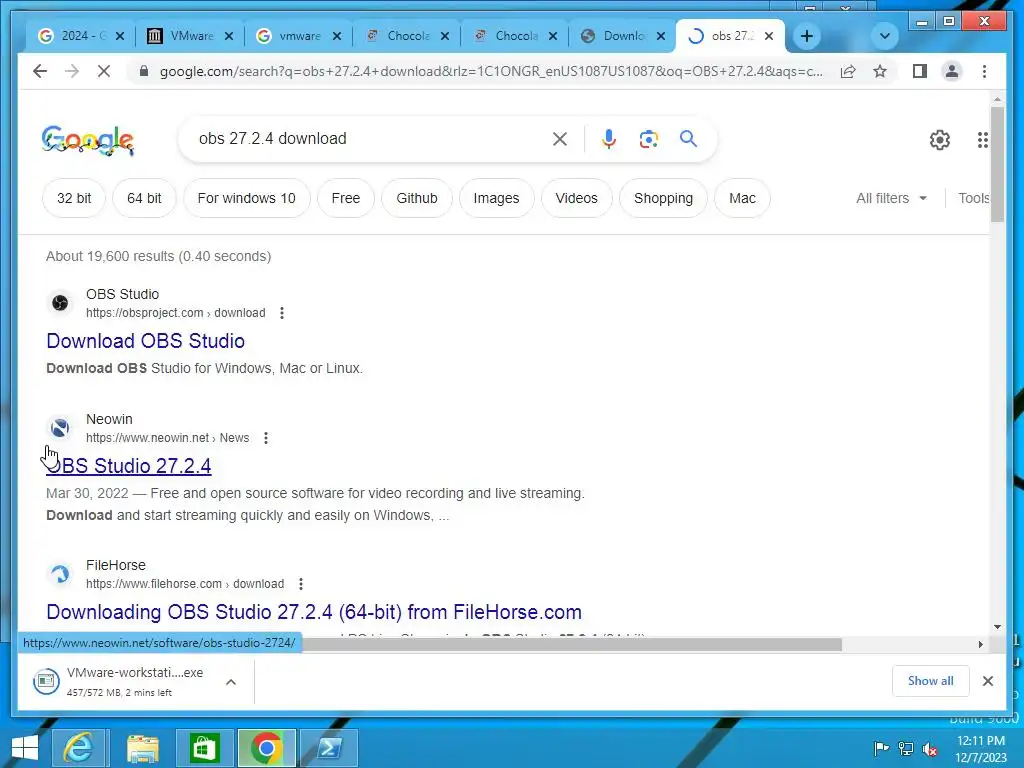Image resolution: width=1024 pixels, height=768 pixels.
Task: Click the forward navigation arrow
Action: click(x=72, y=71)
